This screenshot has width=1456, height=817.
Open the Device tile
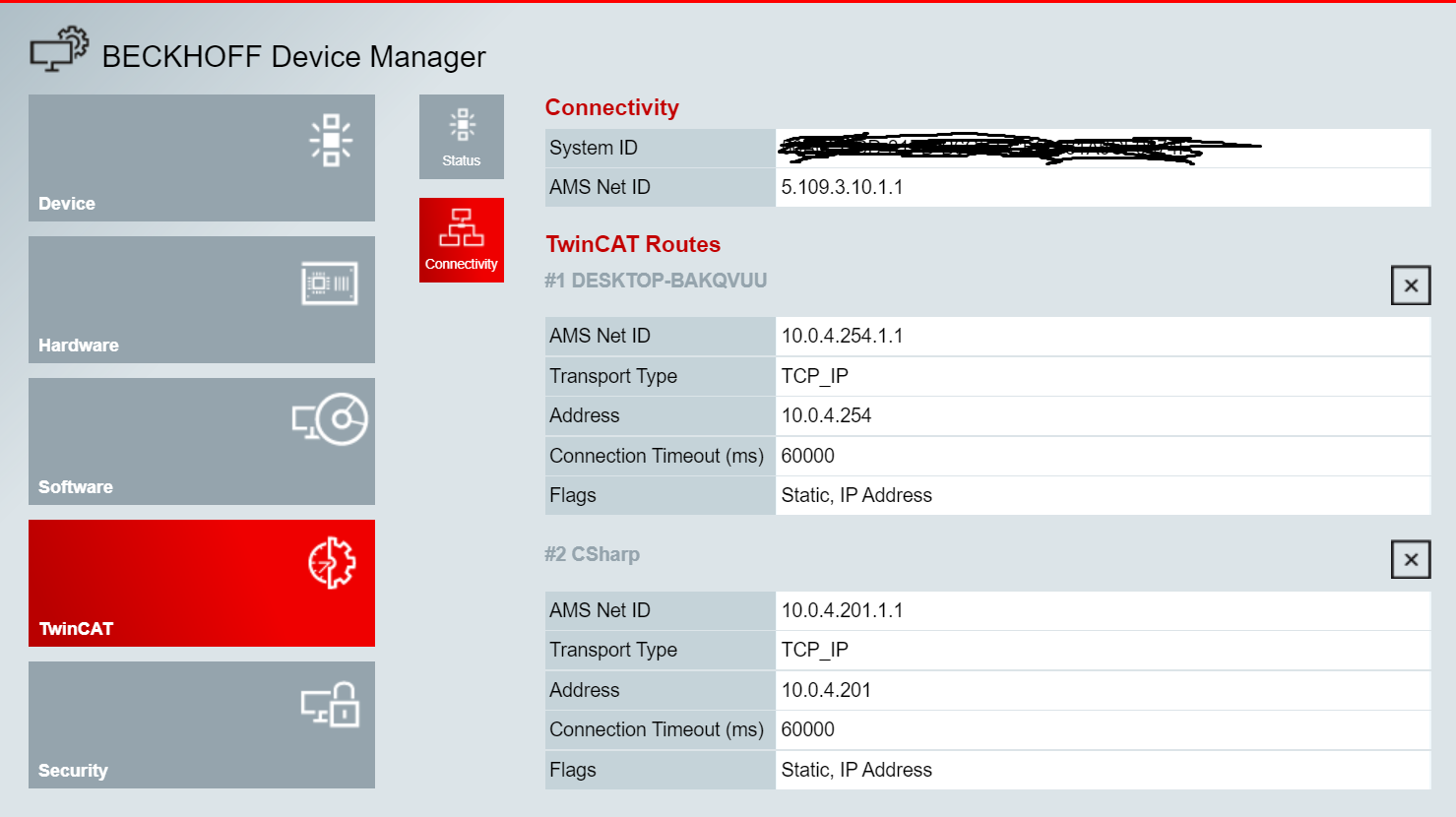pyautogui.click(x=202, y=157)
